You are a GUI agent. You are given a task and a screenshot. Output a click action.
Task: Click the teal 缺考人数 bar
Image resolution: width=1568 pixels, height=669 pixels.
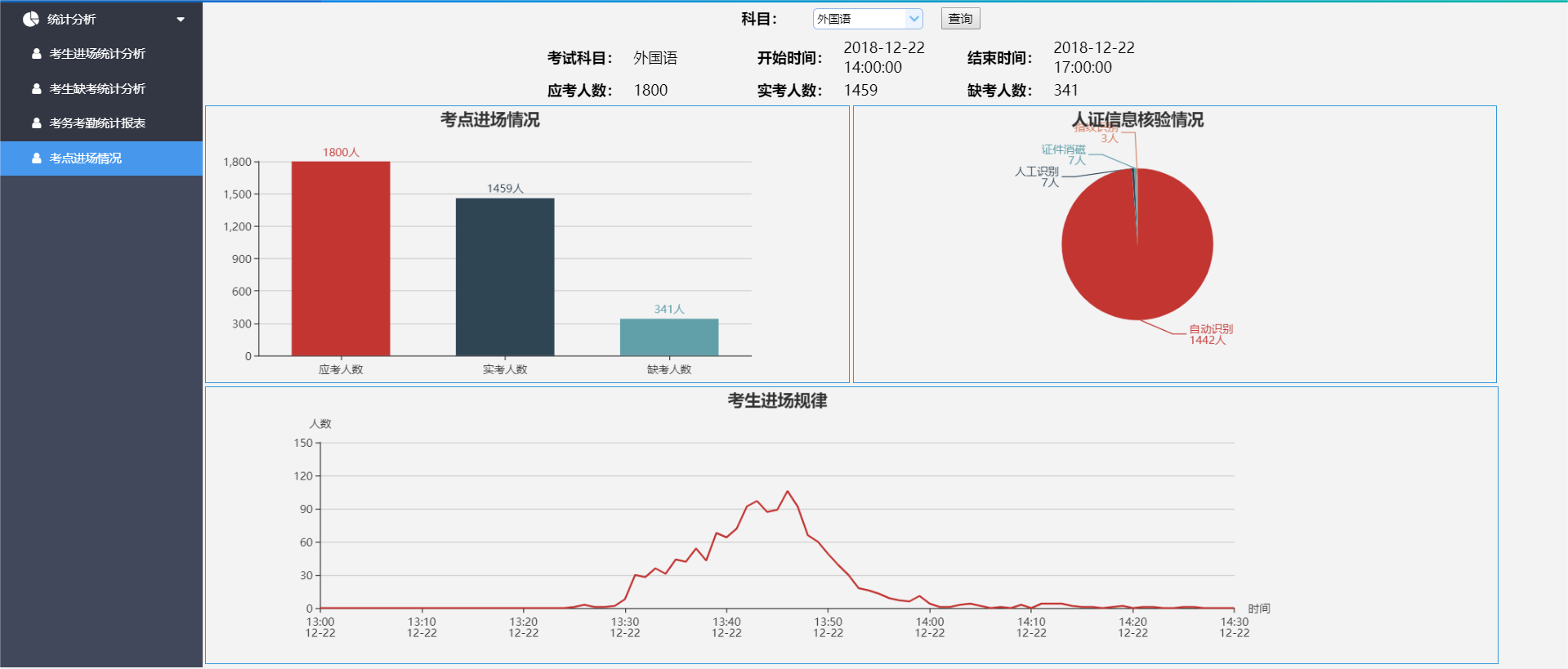(669, 337)
